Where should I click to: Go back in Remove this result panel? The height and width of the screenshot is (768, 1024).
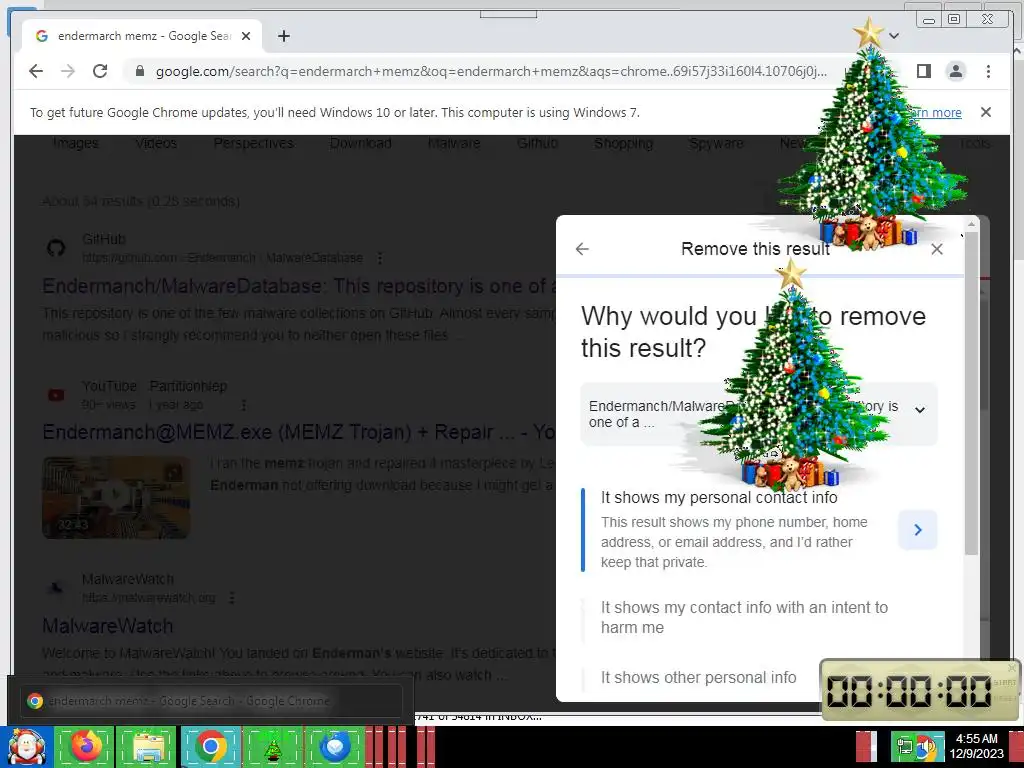click(582, 249)
